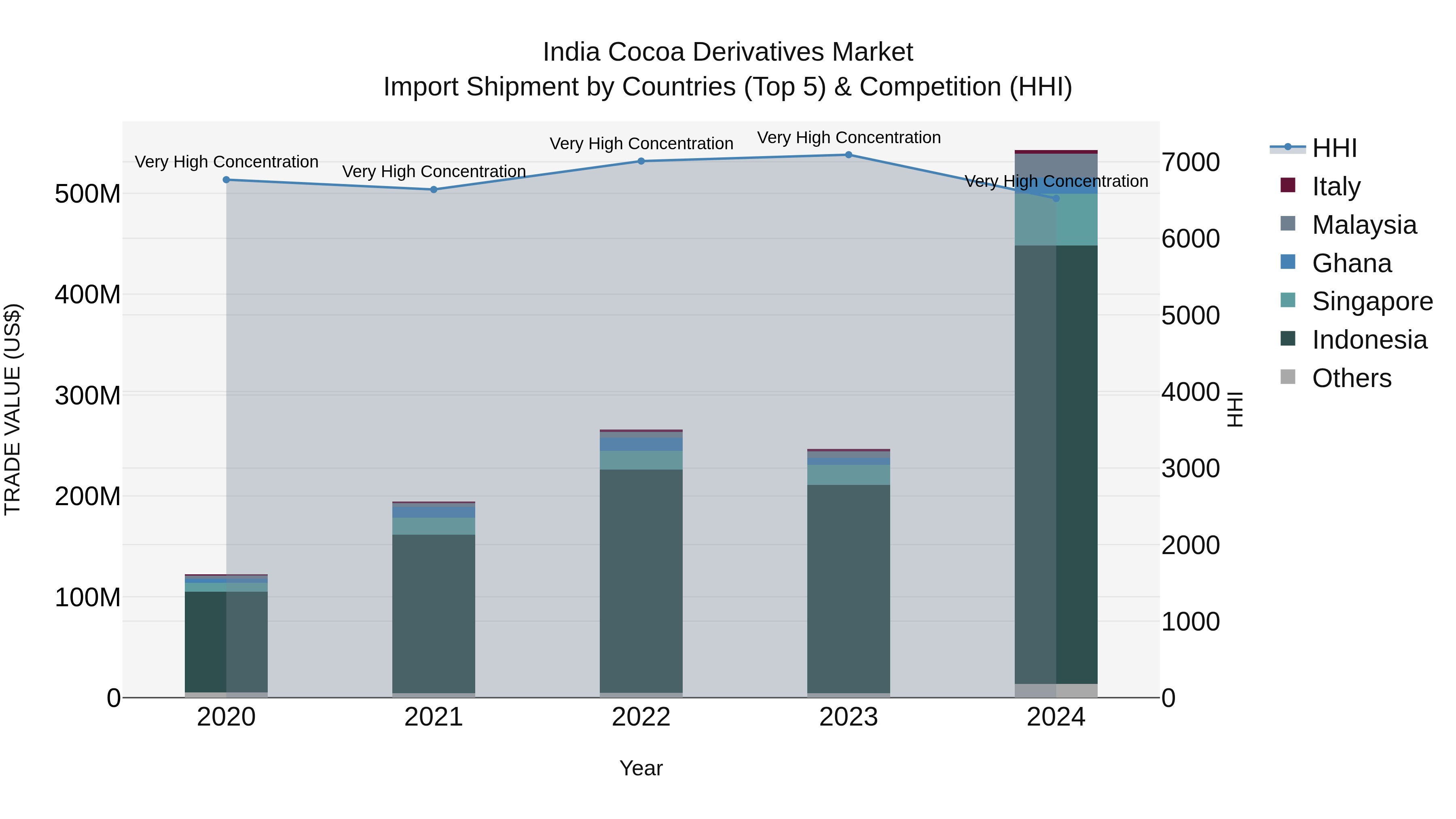Image resolution: width=1456 pixels, height=819 pixels.
Task: Click the 2020 x-axis year label
Action: (226, 717)
